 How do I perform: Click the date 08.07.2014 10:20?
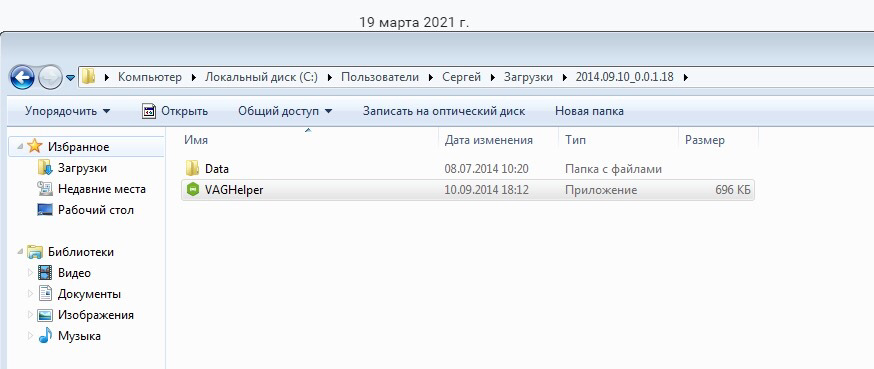pos(486,169)
